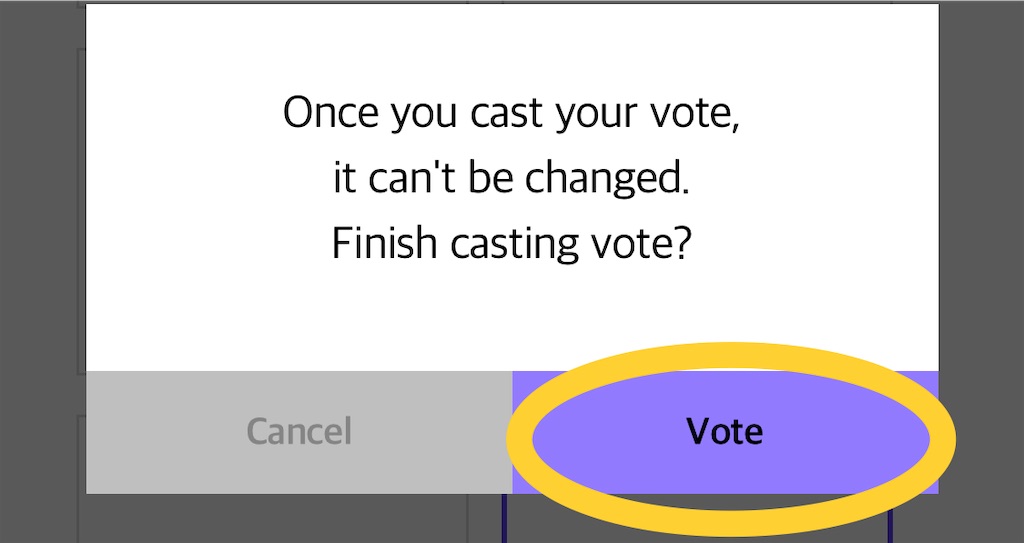Click the "it can't be changed." text

512,178
